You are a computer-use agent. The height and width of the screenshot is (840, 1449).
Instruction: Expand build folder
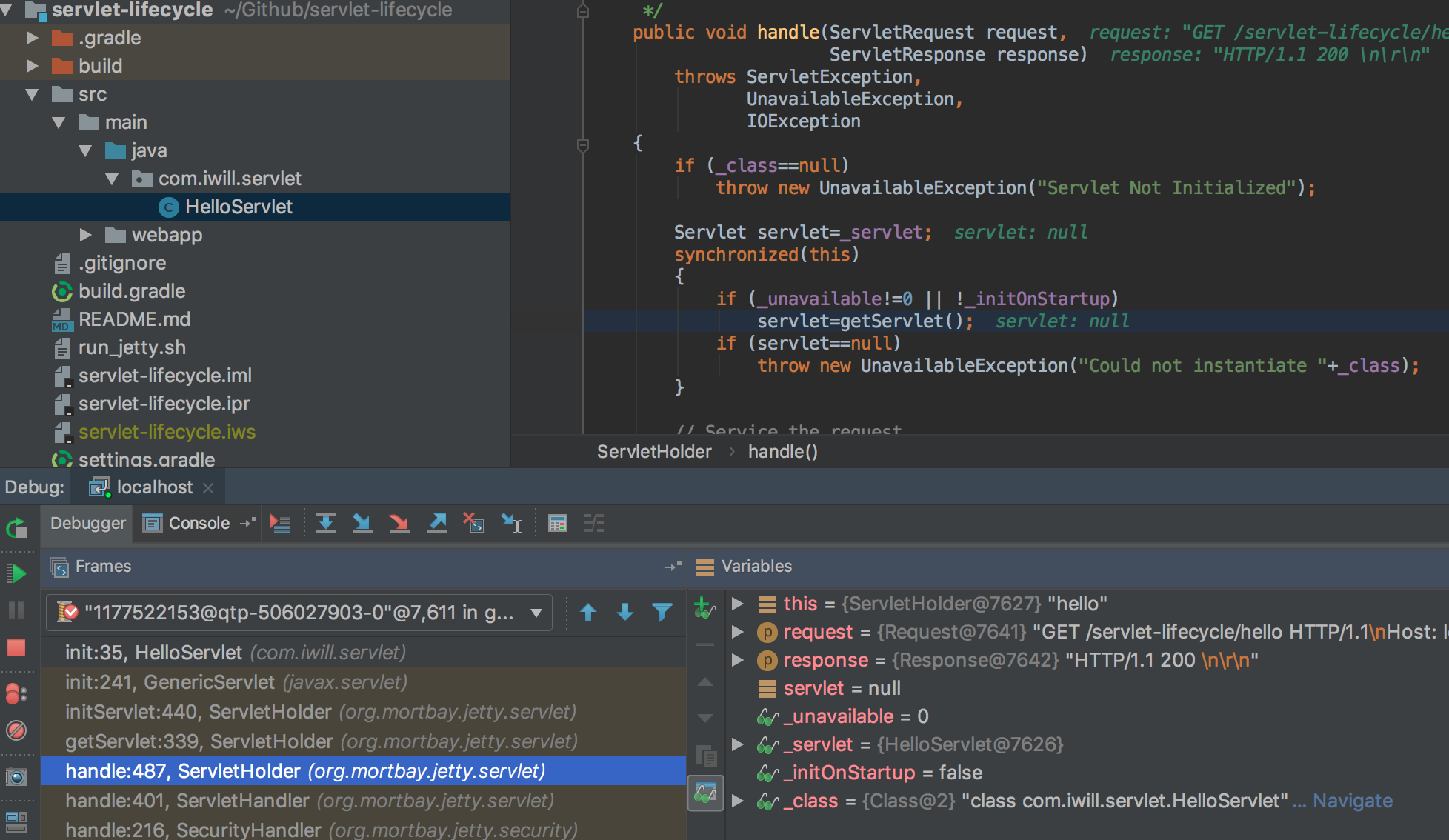tap(33, 66)
